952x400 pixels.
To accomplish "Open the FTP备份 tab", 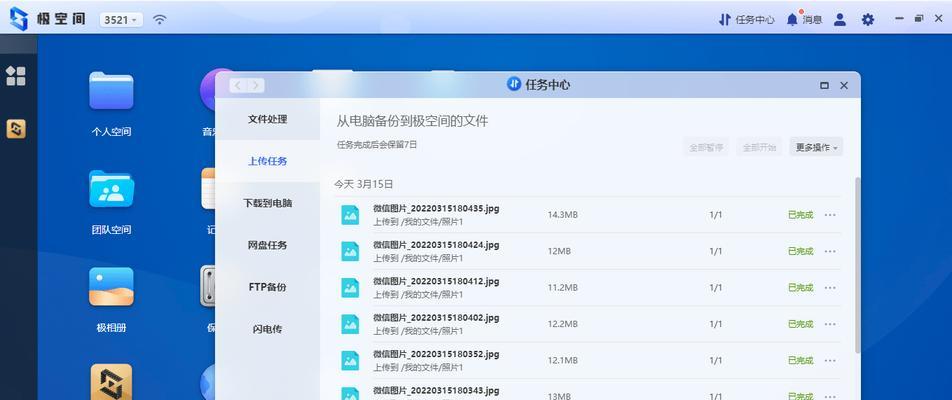I will tap(267, 287).
